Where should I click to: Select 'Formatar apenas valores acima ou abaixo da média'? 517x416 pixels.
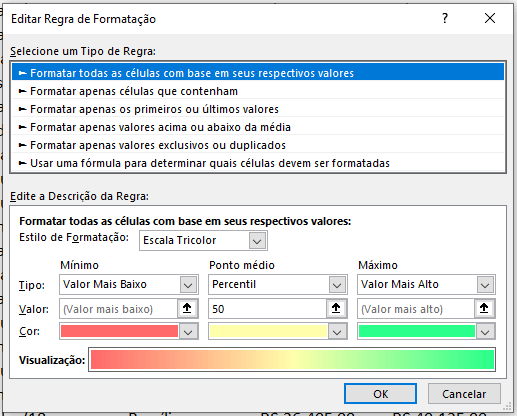point(258,127)
